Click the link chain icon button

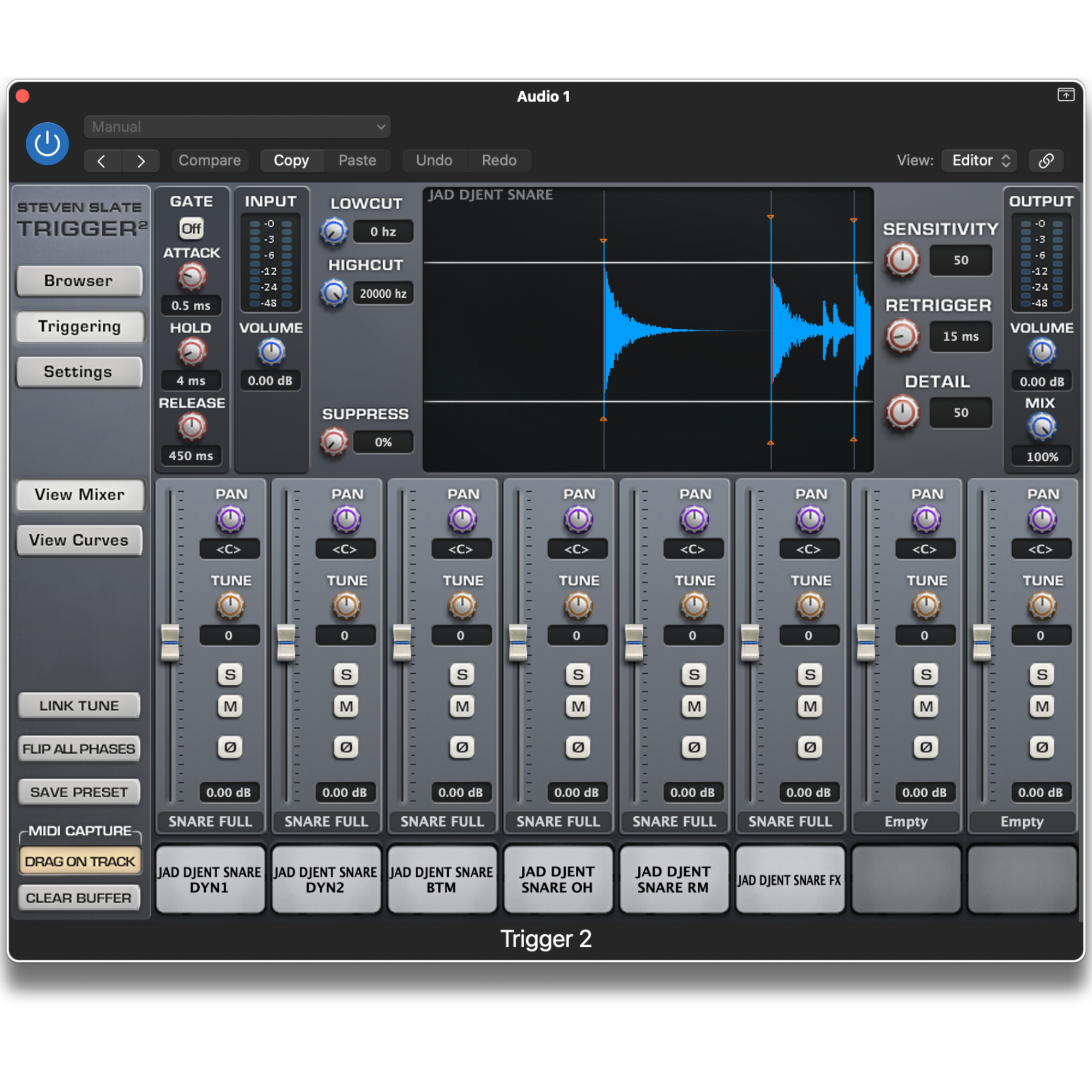pyautogui.click(x=1046, y=161)
